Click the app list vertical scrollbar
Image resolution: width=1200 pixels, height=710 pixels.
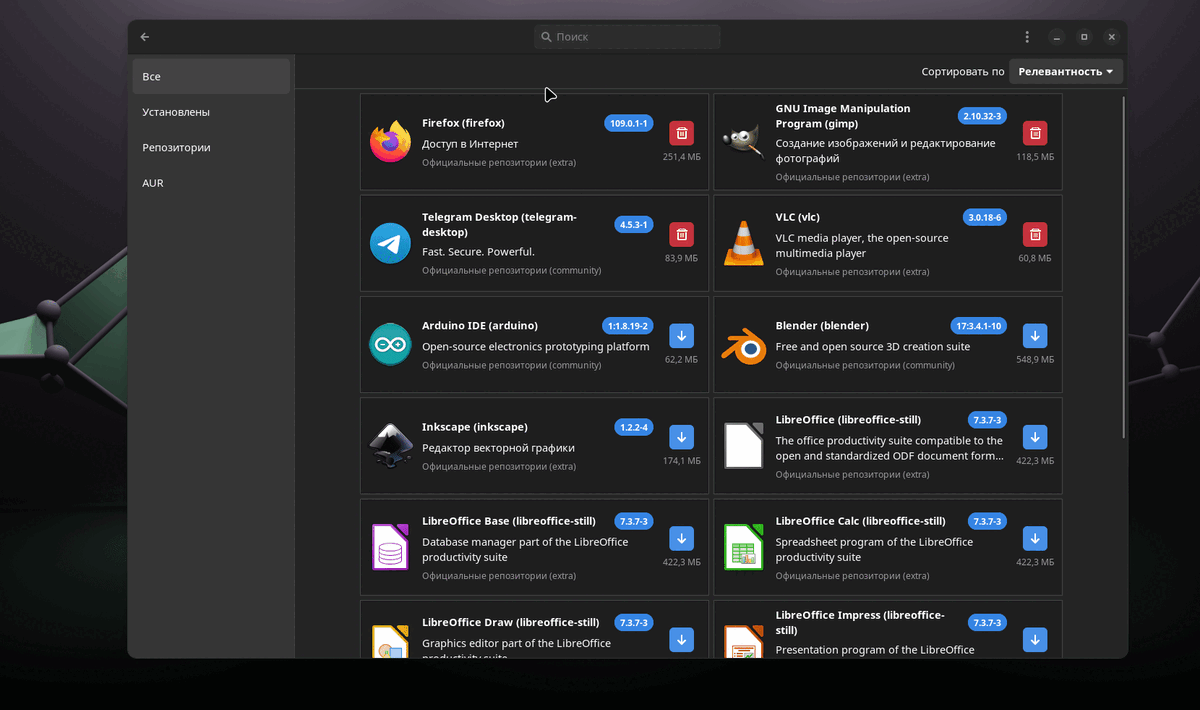[1125, 267]
